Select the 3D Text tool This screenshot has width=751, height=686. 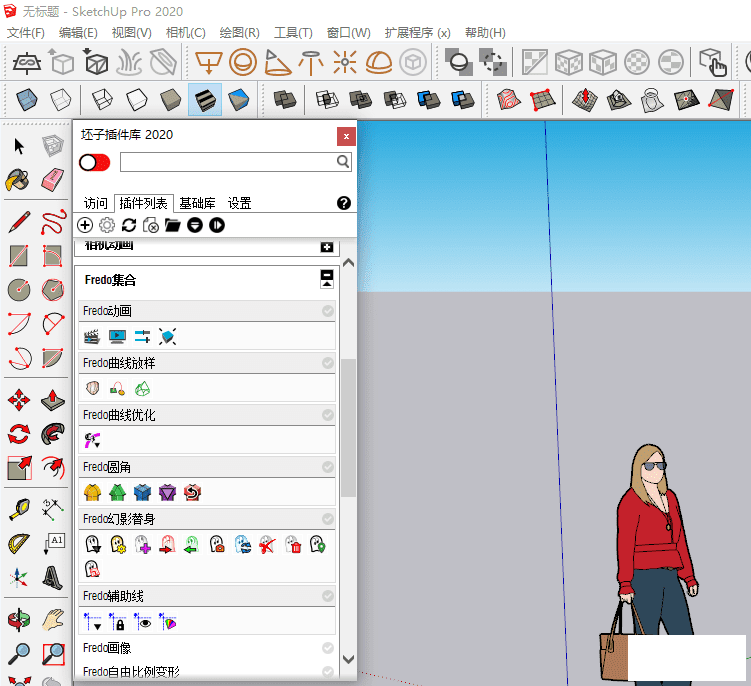[53, 578]
